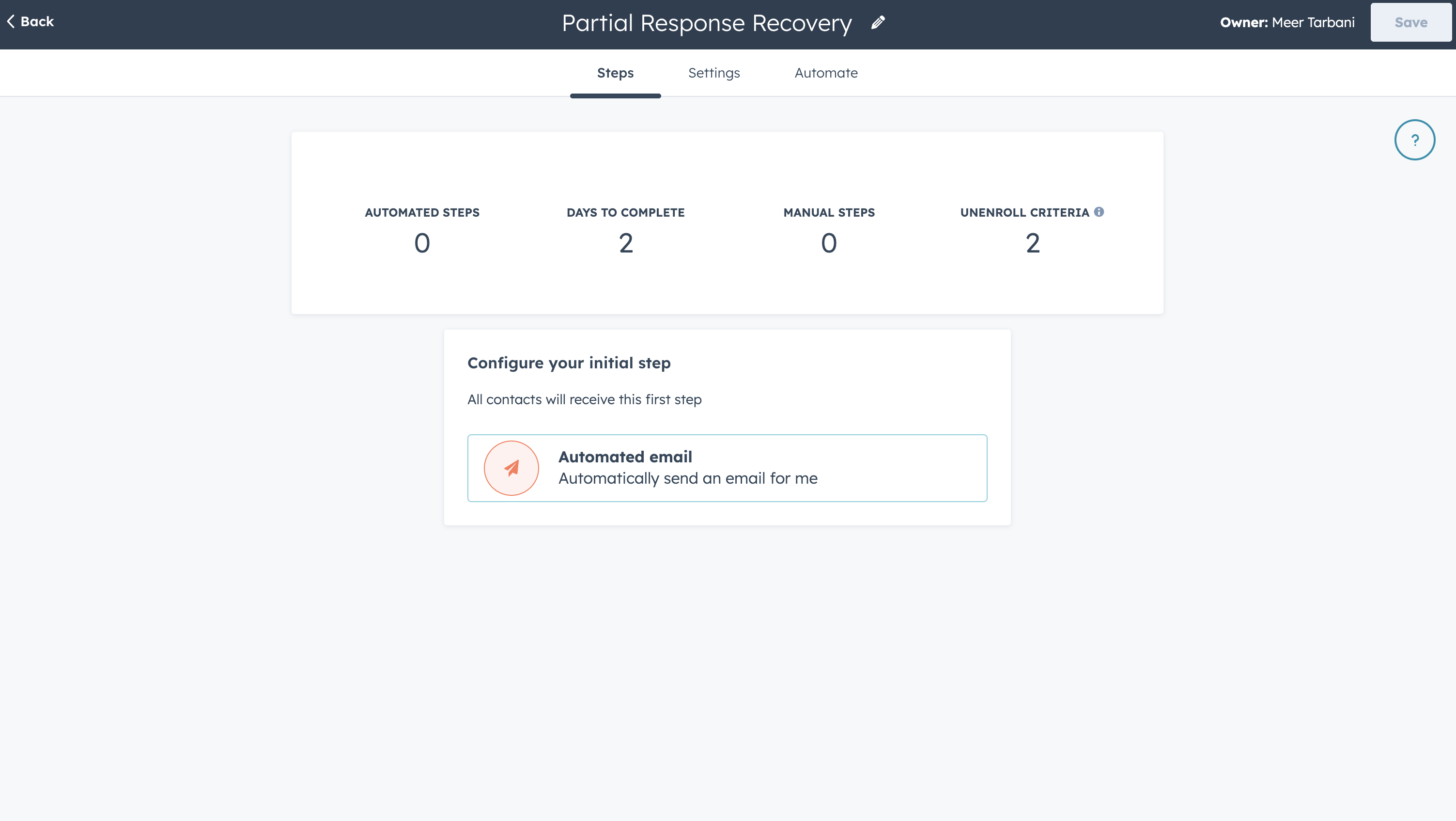Image resolution: width=1456 pixels, height=821 pixels.
Task: Click the Automated email send icon circle
Action: pyautogui.click(x=511, y=468)
